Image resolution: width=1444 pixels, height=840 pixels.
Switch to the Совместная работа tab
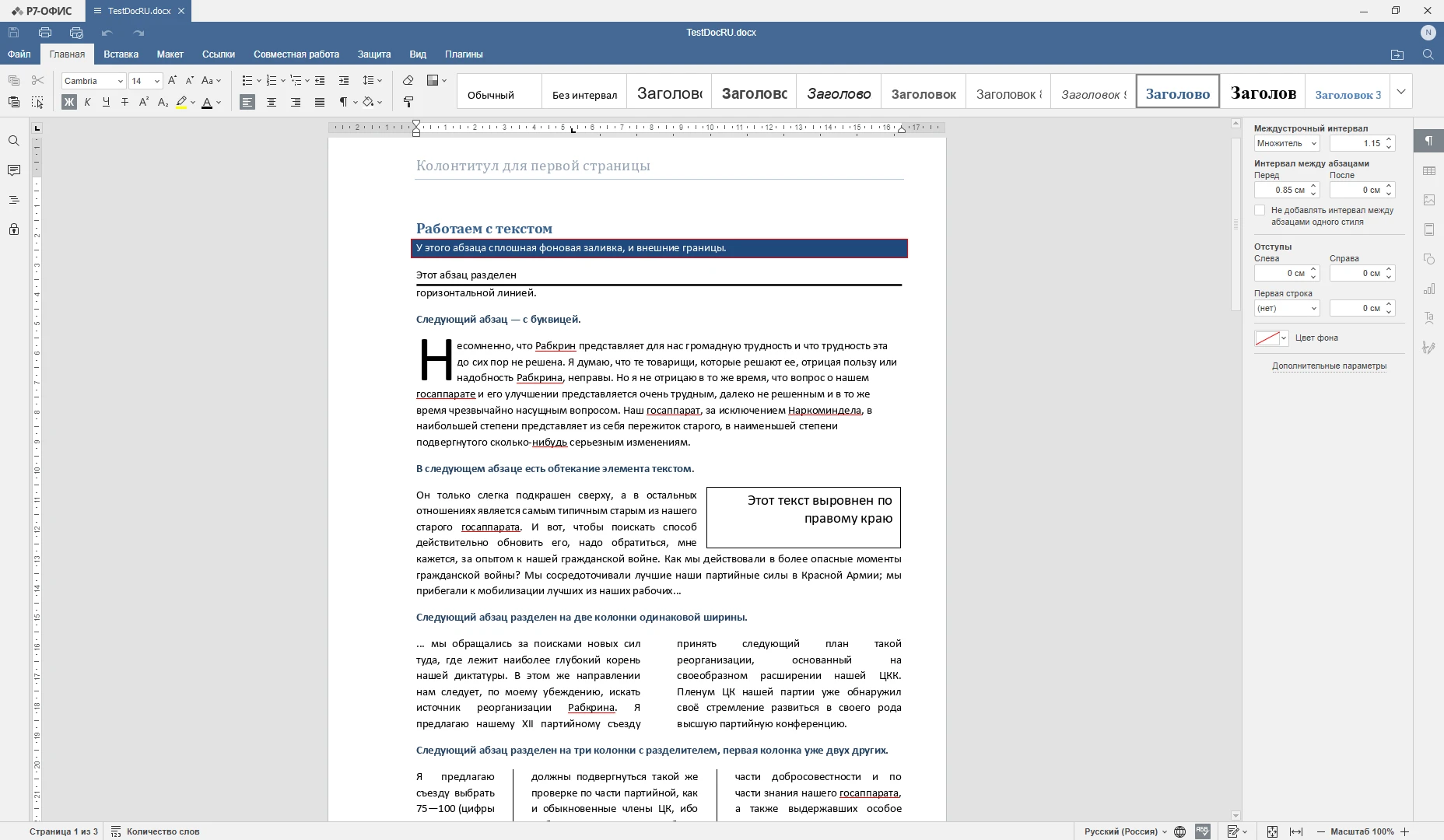point(296,54)
